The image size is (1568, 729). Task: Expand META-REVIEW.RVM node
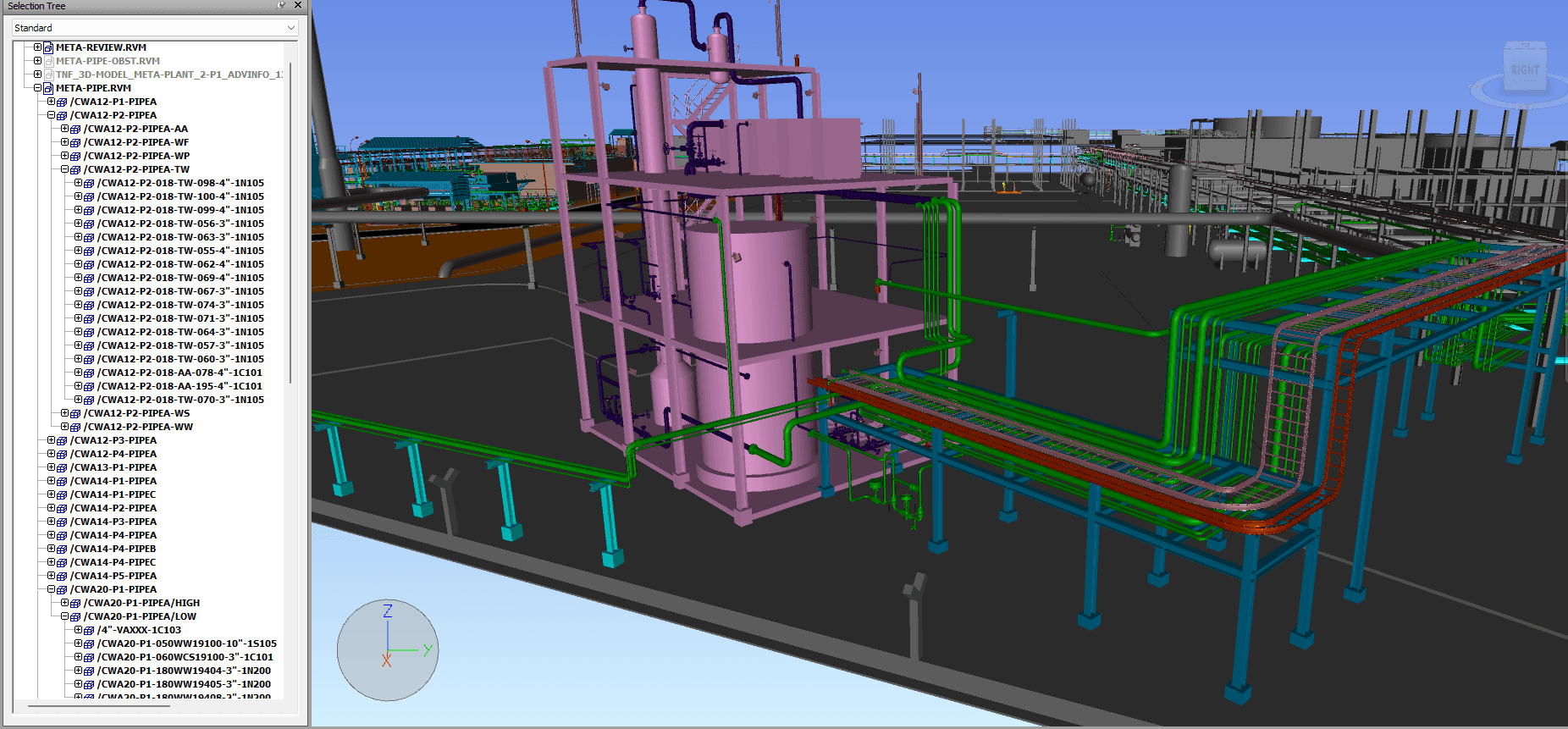pyautogui.click(x=37, y=47)
